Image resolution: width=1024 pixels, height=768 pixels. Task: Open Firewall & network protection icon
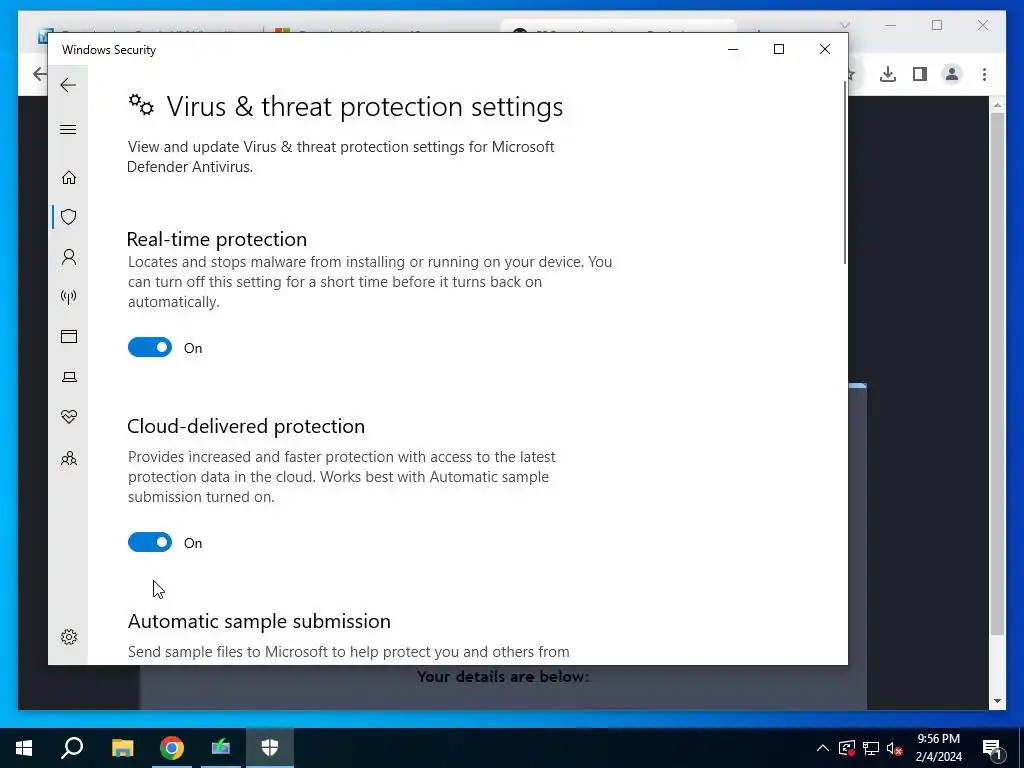pos(69,297)
